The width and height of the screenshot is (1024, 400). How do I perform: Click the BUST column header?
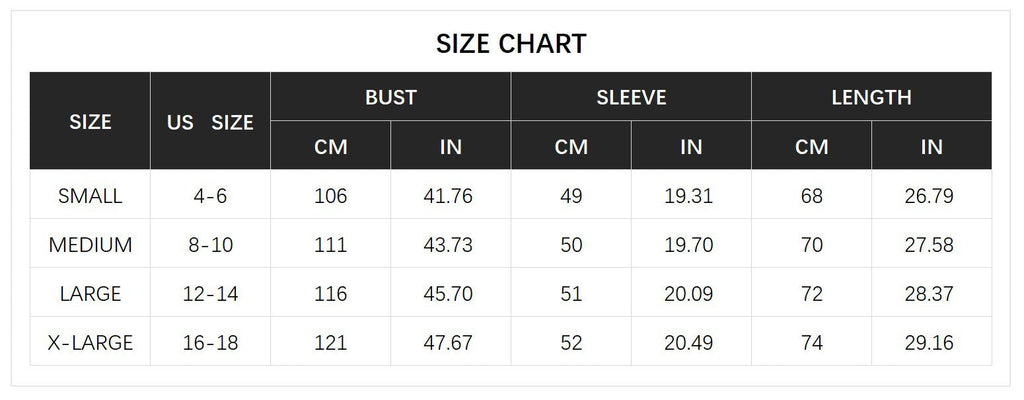point(390,97)
